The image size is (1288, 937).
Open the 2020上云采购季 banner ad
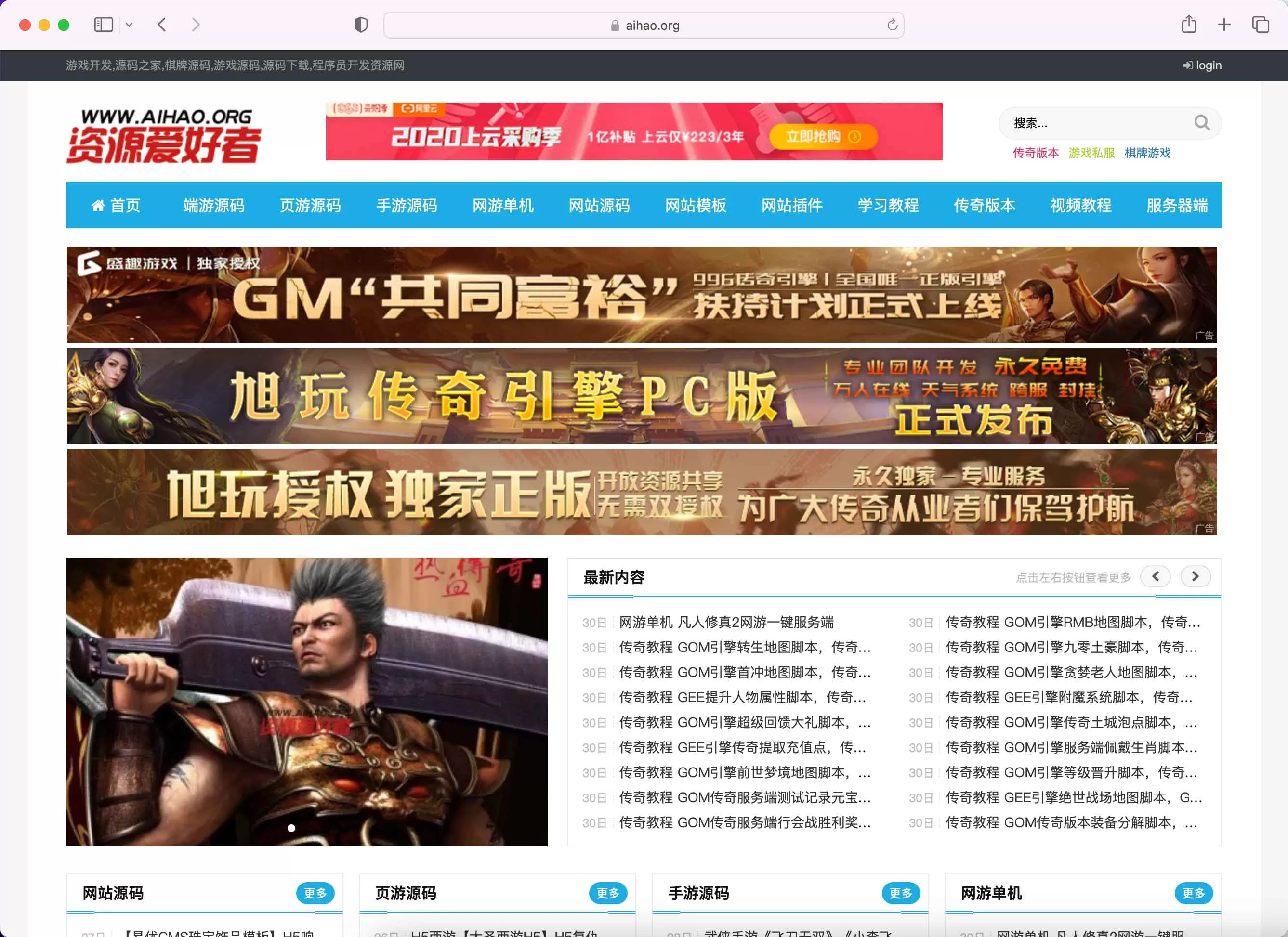[634, 131]
